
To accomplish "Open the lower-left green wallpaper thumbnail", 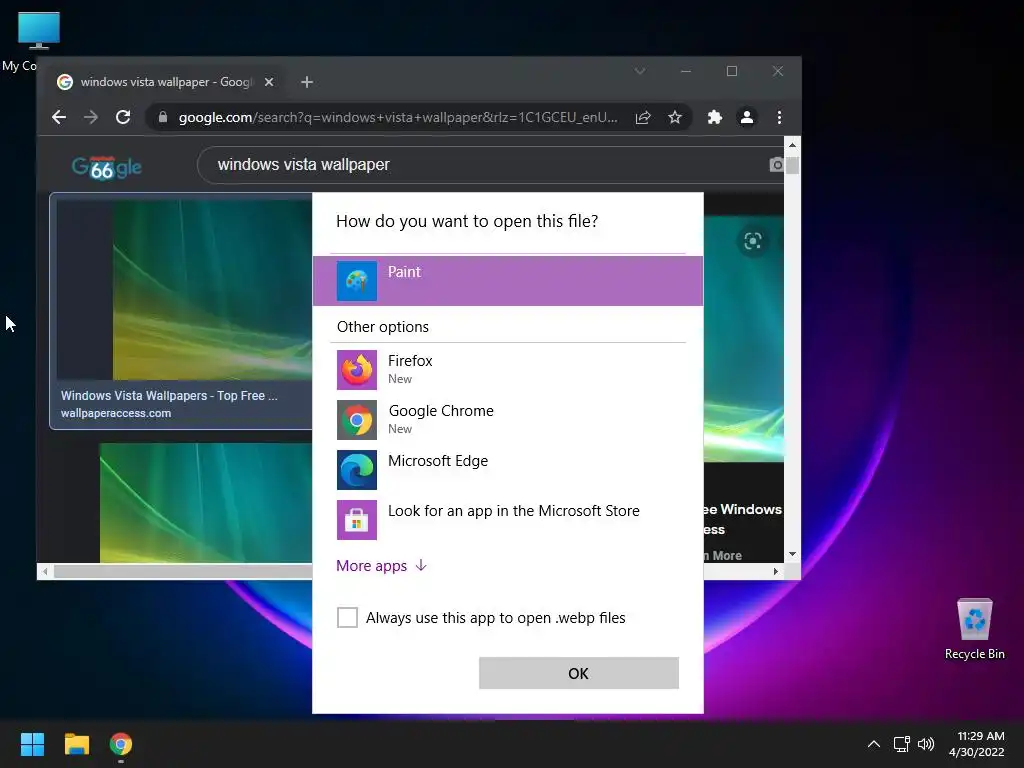I will [206, 503].
